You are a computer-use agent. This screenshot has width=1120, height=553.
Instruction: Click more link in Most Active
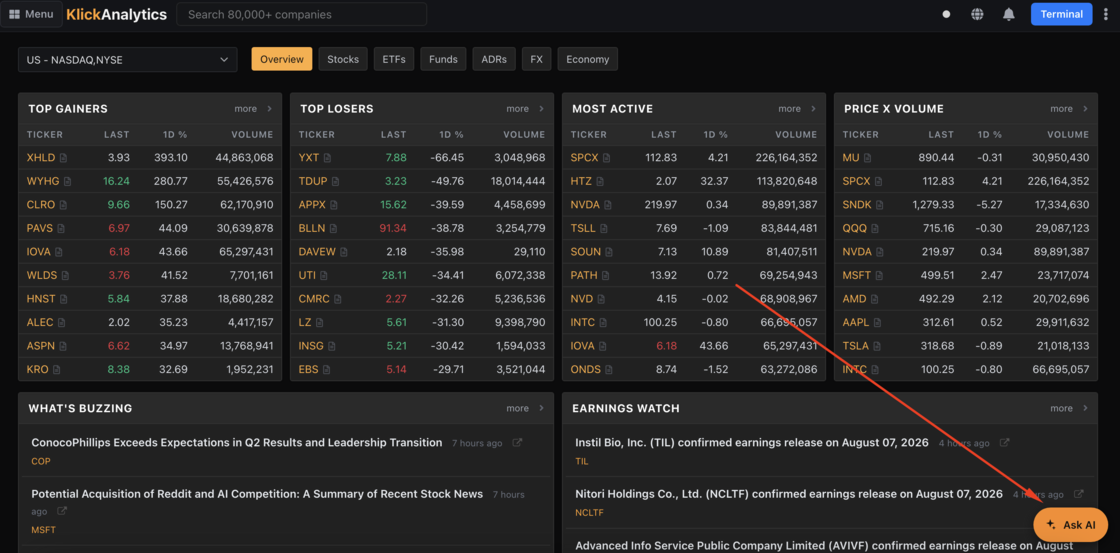(x=789, y=109)
